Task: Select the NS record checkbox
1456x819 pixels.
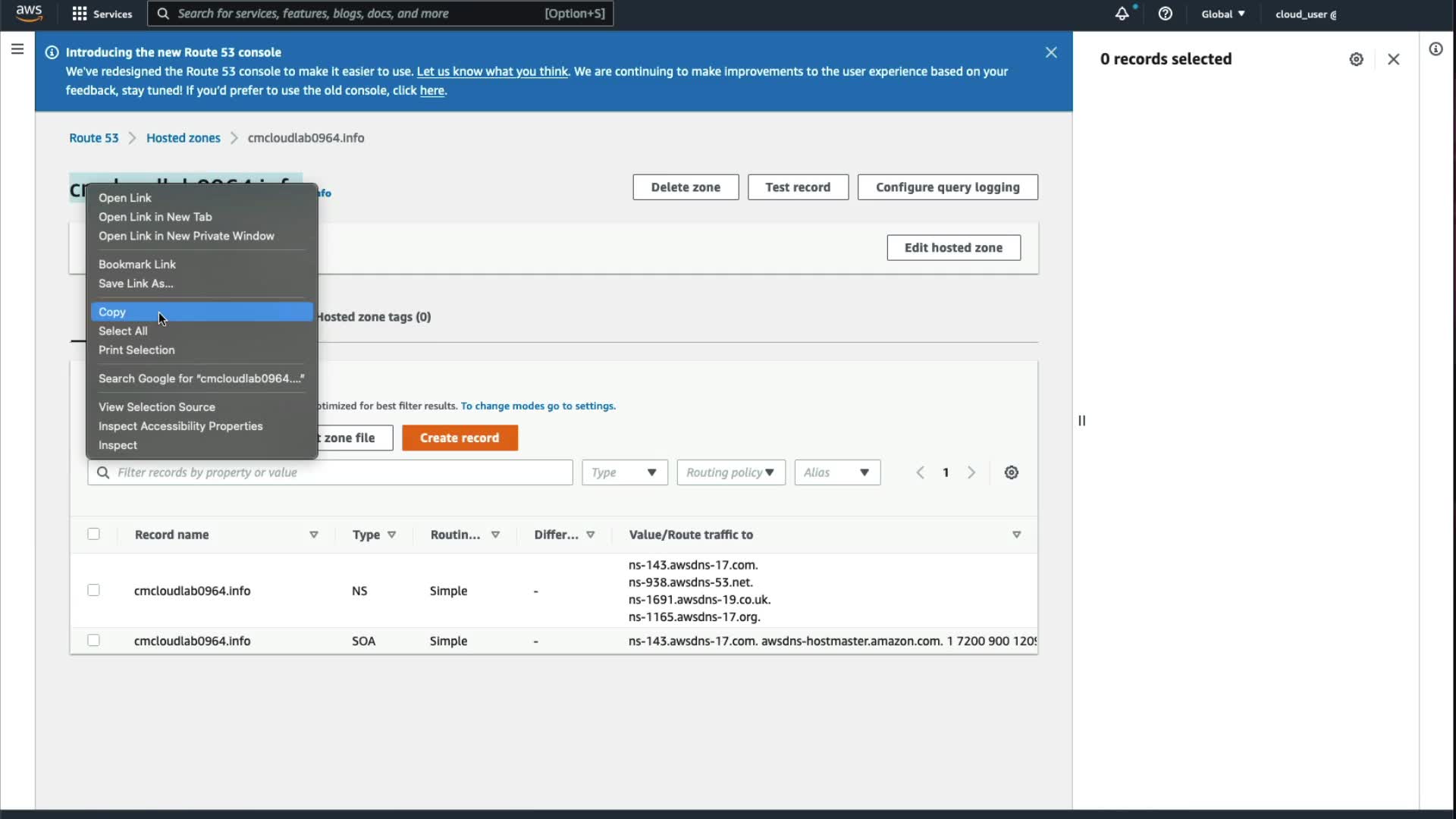Action: (93, 590)
